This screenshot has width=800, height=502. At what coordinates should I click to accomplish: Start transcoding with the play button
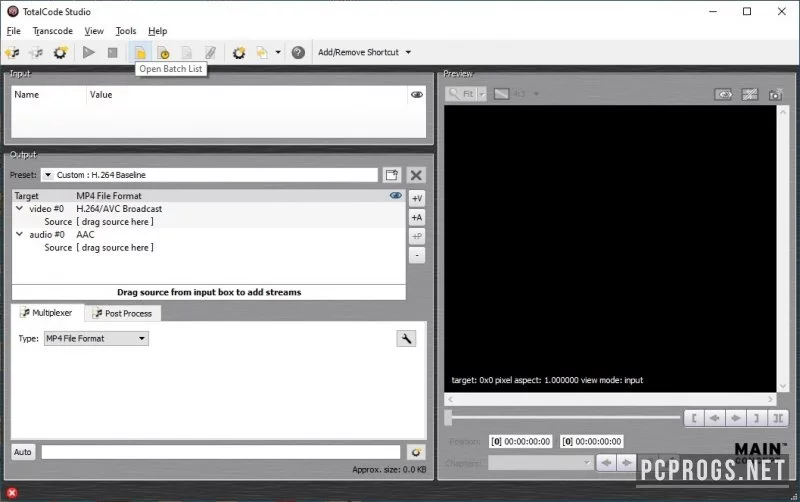click(x=89, y=52)
